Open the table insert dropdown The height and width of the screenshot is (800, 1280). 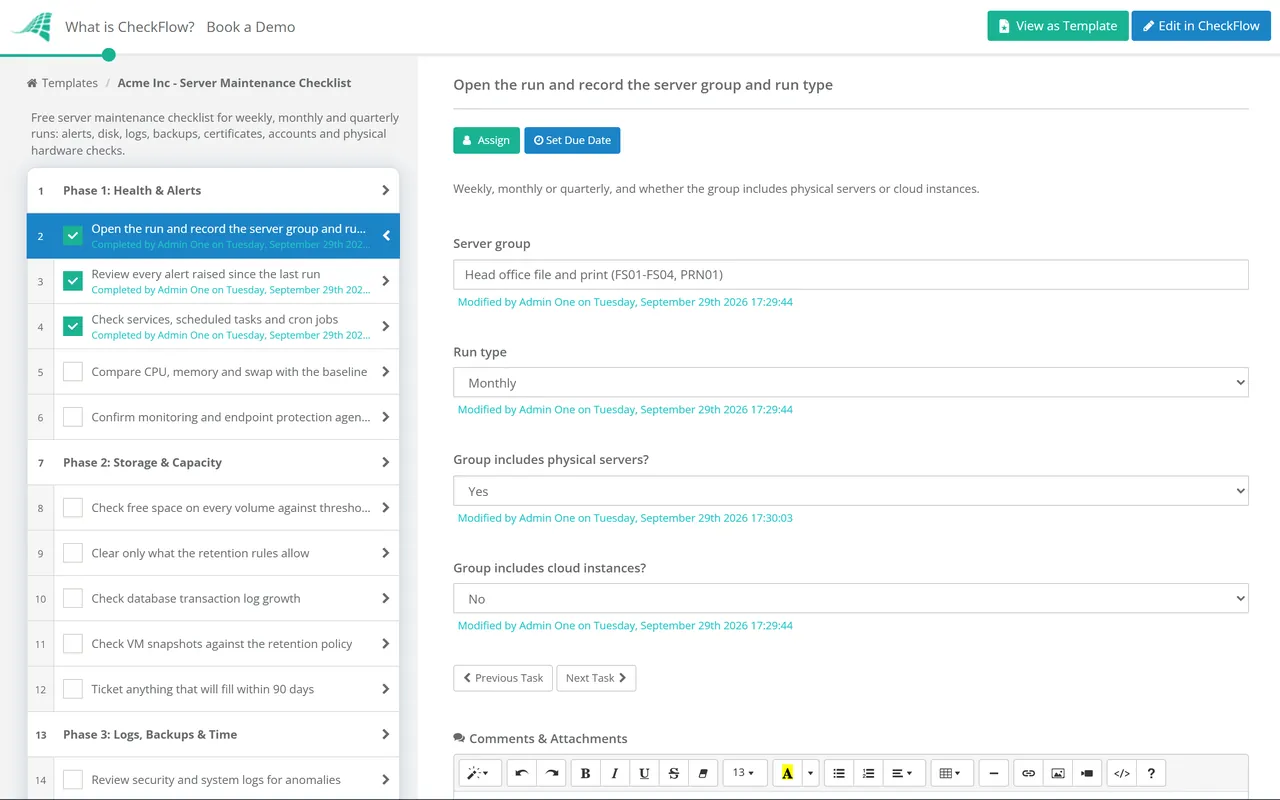952,773
